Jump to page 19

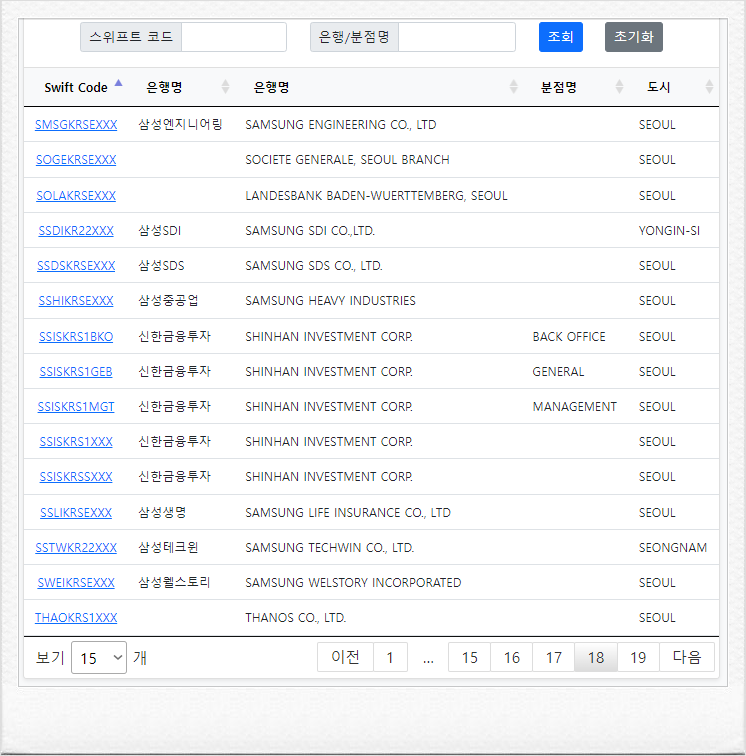click(638, 657)
